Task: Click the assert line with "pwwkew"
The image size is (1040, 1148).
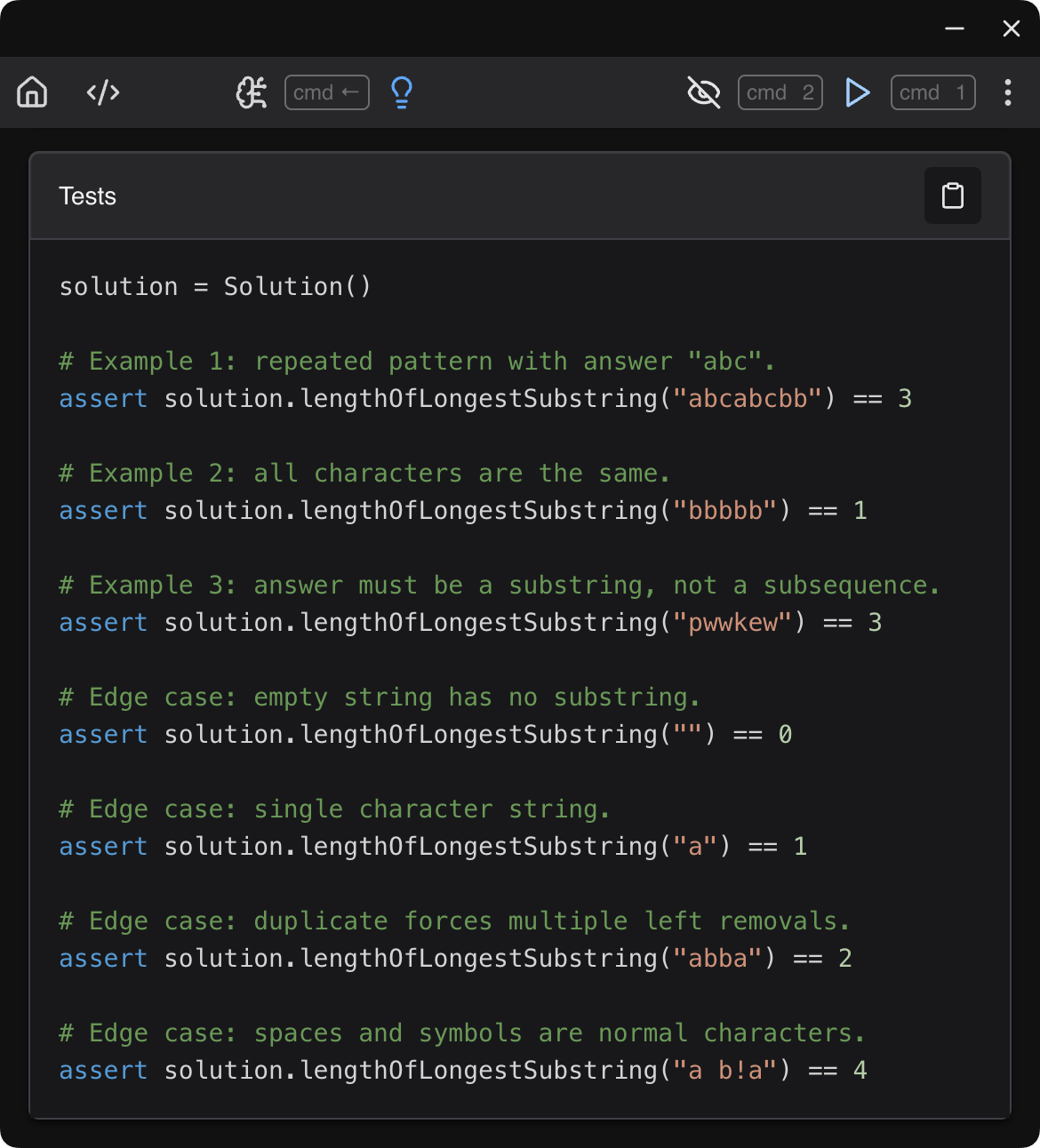Action: [x=470, y=623]
